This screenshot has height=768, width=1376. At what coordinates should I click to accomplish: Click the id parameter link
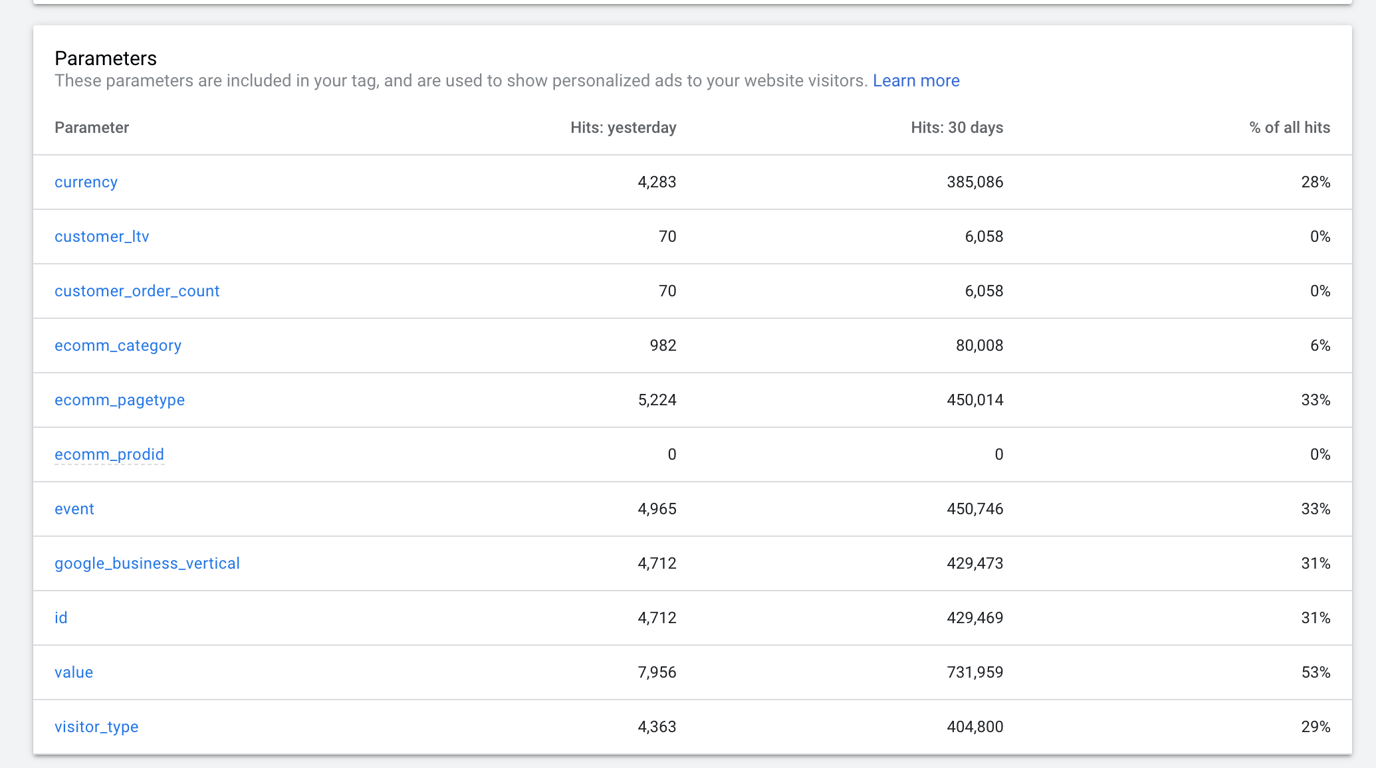61,618
